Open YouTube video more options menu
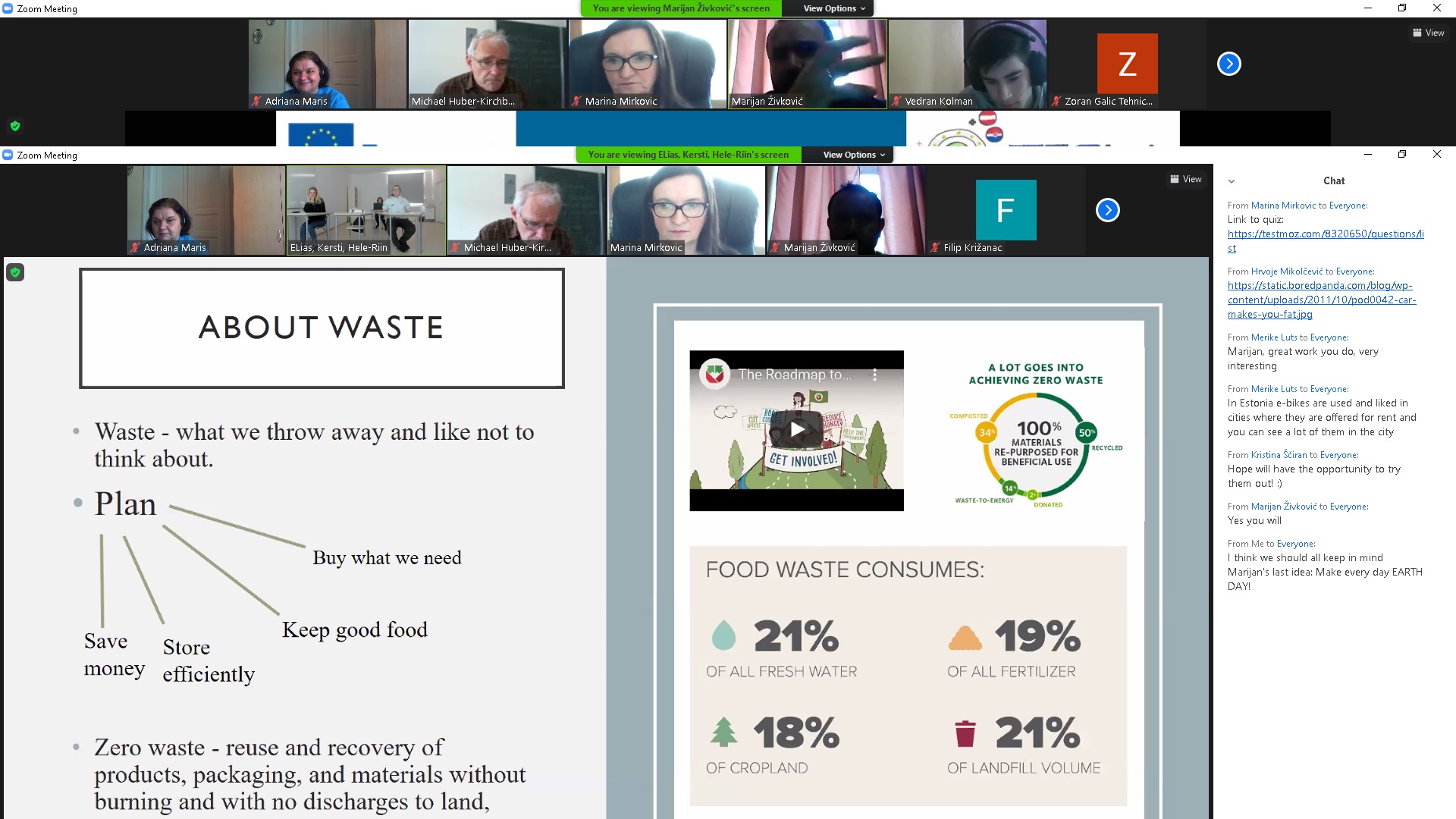This screenshot has width=1456, height=819. [x=874, y=375]
